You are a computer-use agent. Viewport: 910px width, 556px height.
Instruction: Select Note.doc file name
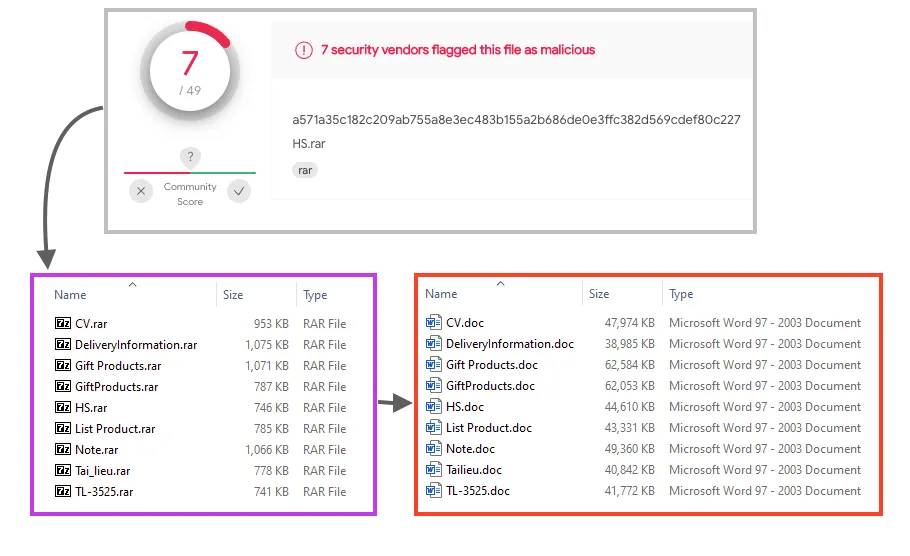pos(470,449)
